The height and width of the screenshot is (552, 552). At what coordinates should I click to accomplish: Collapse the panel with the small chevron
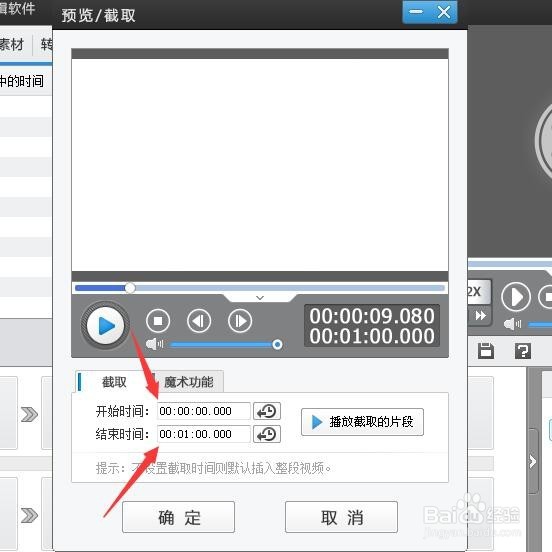coord(260,298)
